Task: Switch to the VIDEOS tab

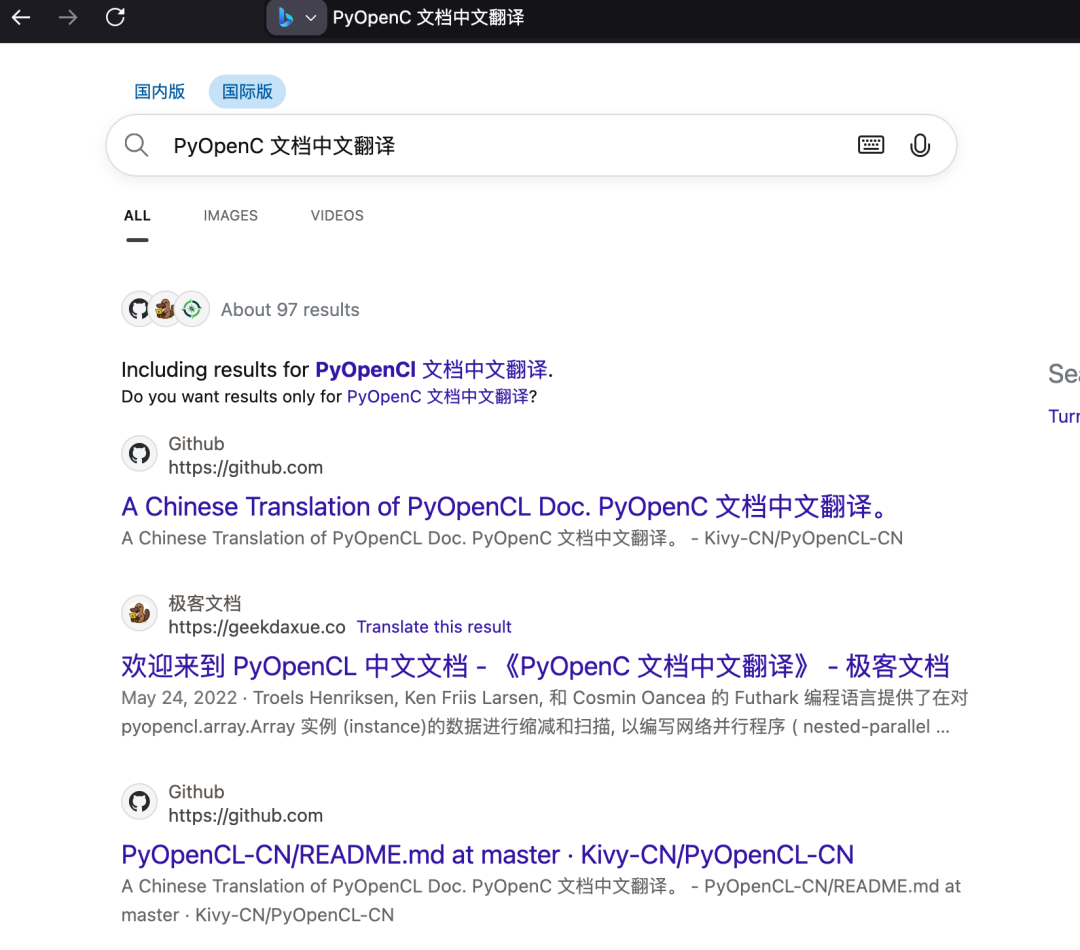Action: click(x=337, y=216)
